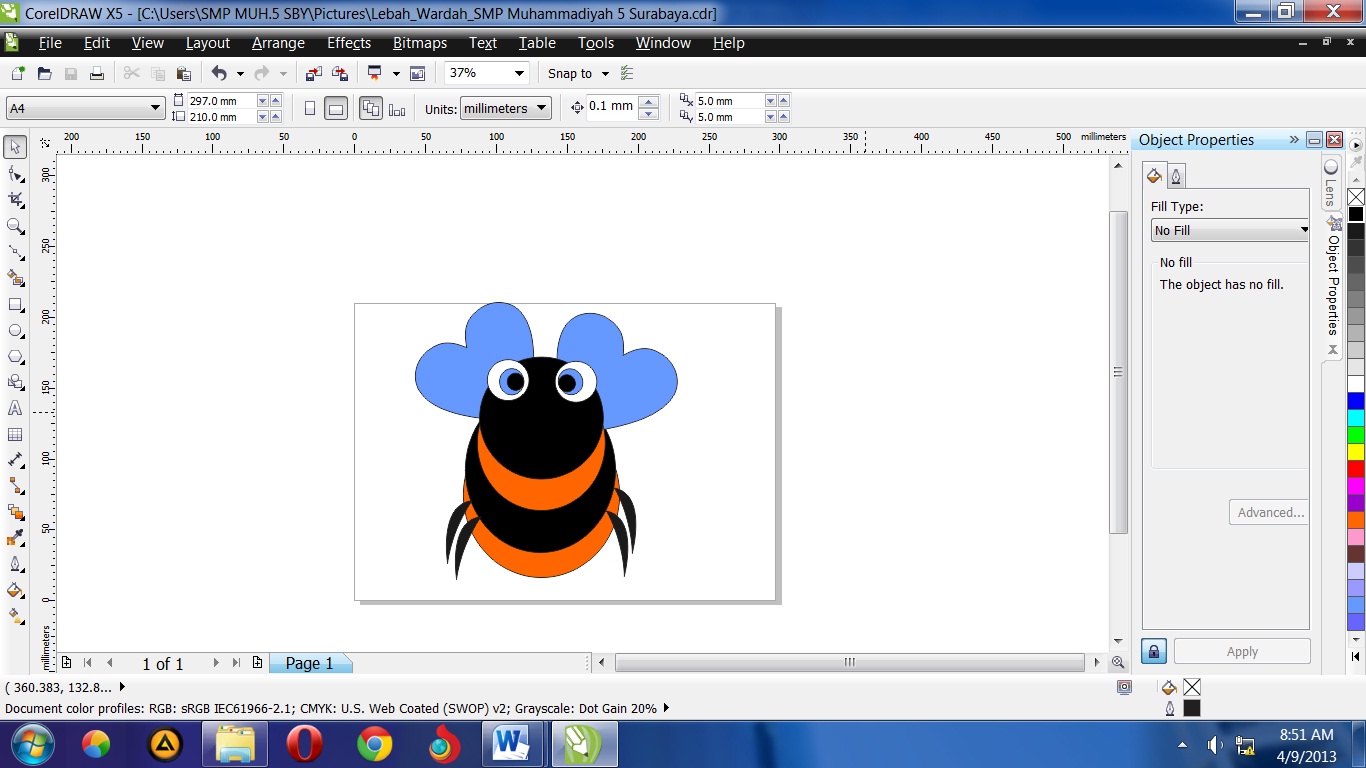
Task: Click the Export icon
Action: click(340, 73)
